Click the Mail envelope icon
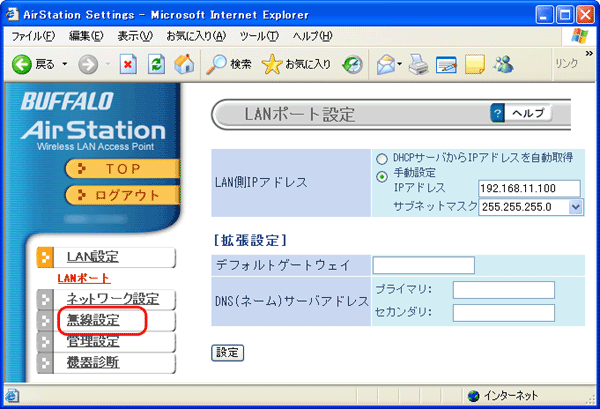Image resolution: width=600 pixels, height=409 pixels. pyautogui.click(x=386, y=63)
